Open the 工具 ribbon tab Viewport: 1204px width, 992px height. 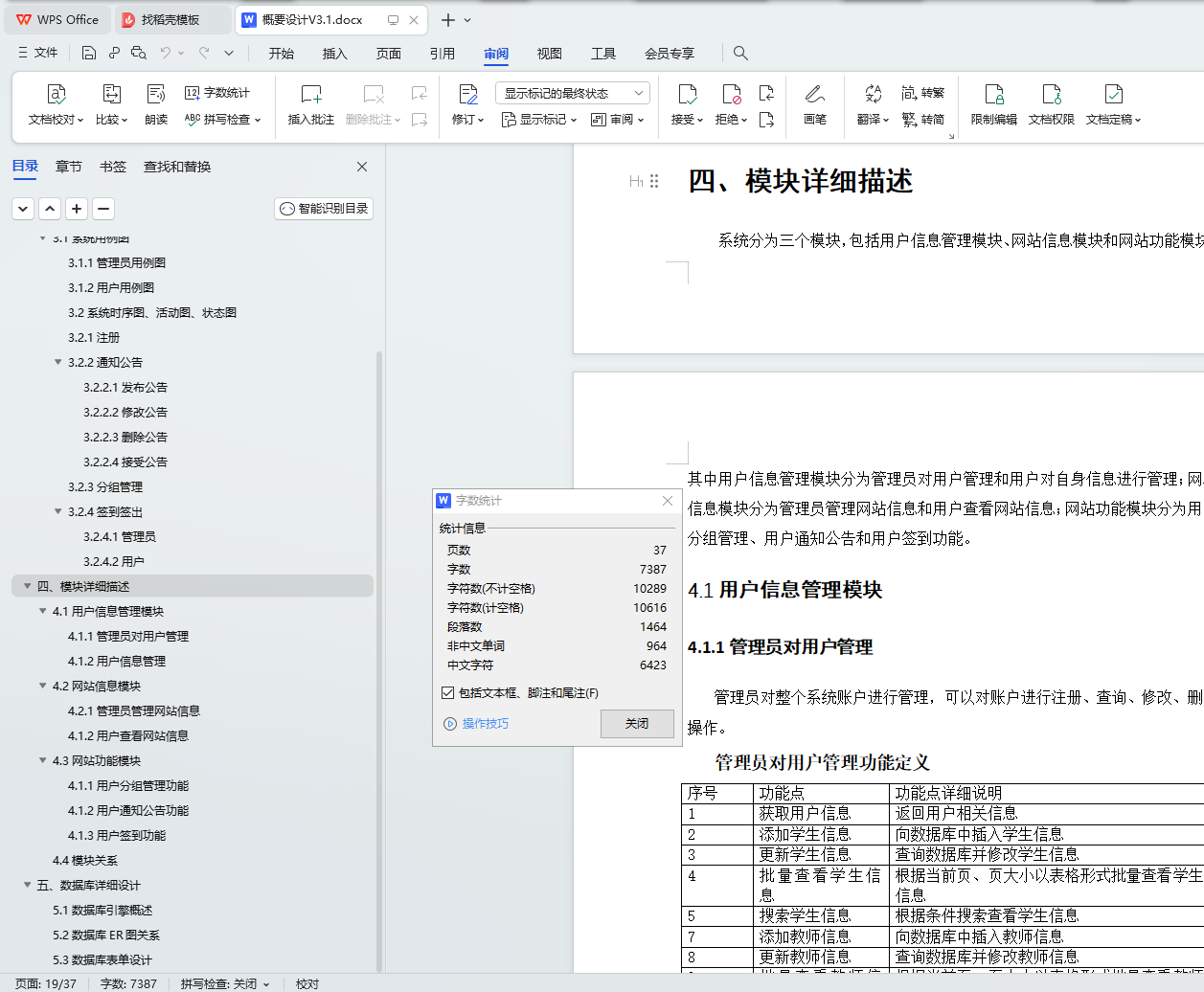click(603, 54)
